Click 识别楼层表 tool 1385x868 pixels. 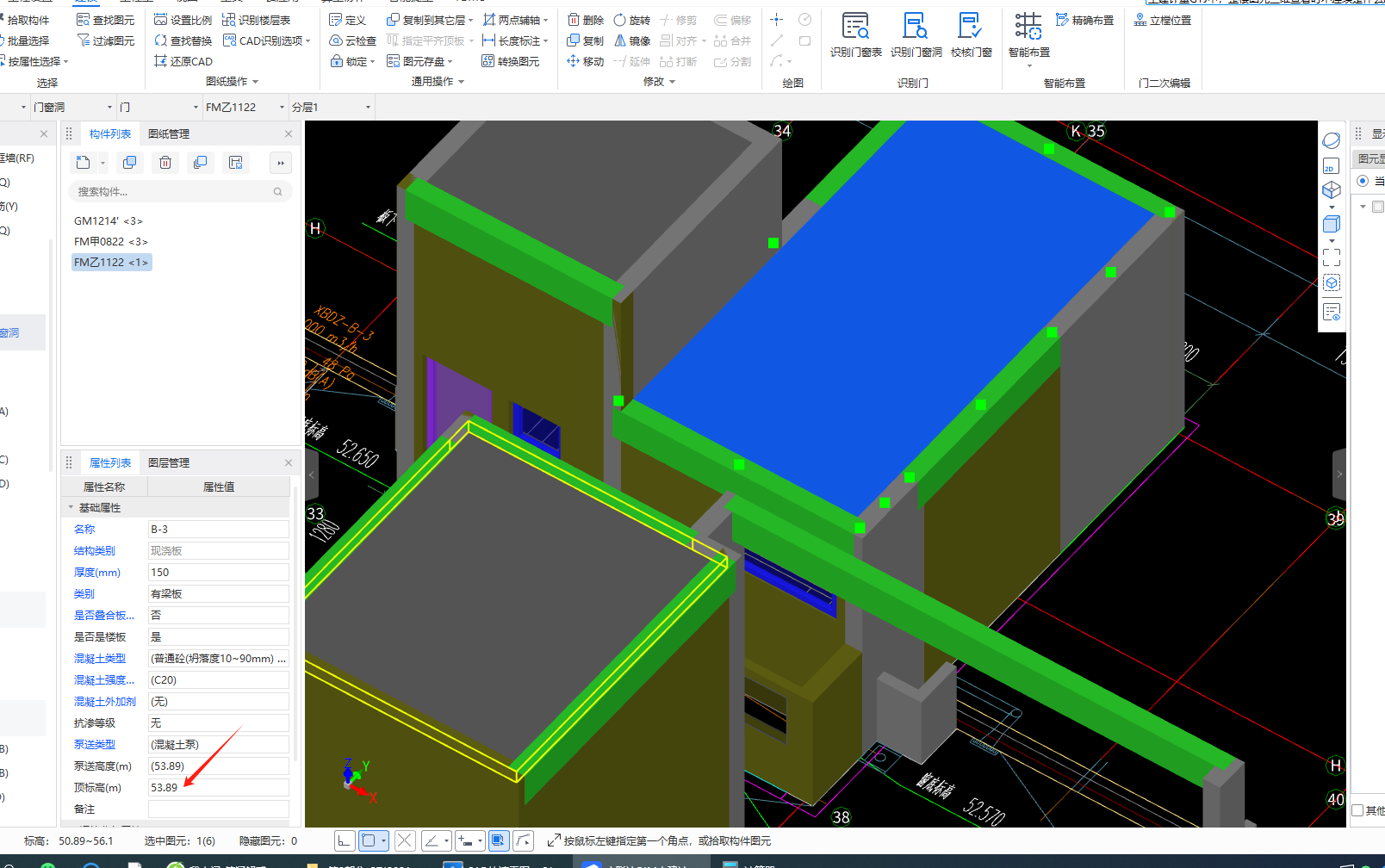pyautogui.click(x=256, y=20)
